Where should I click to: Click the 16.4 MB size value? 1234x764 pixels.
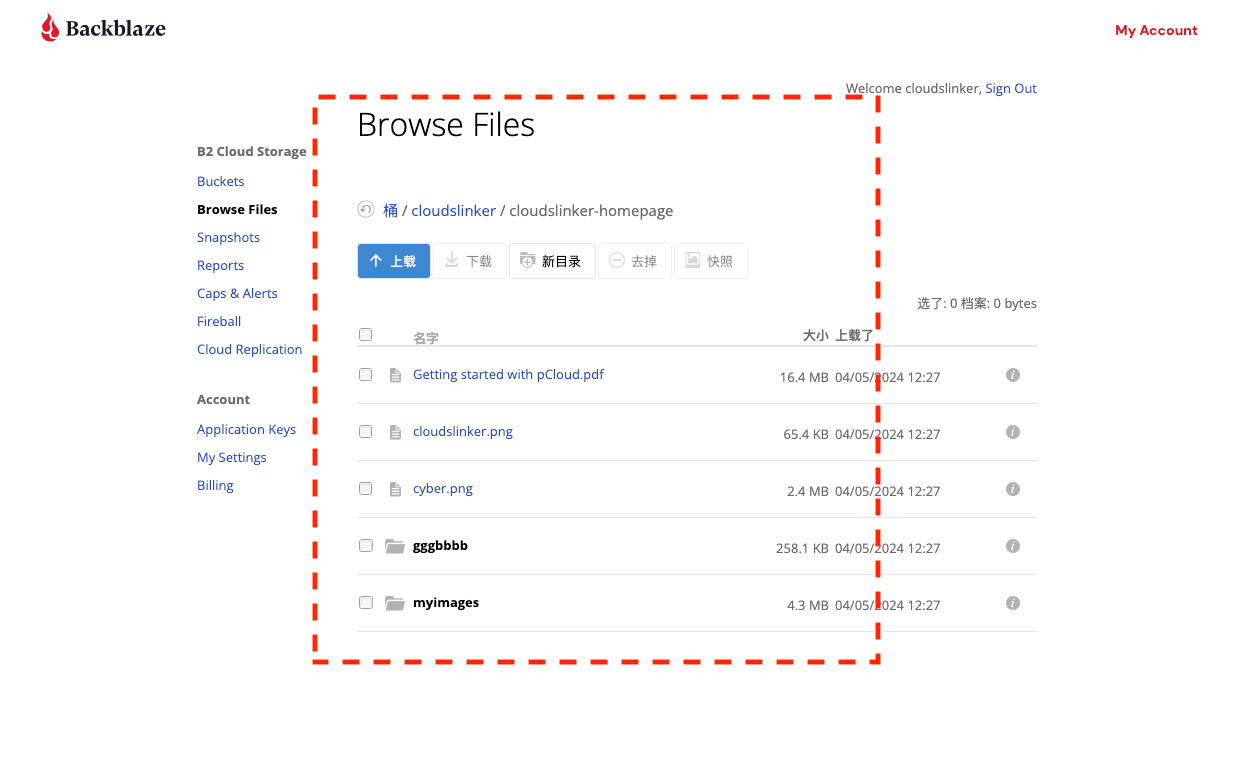(804, 377)
